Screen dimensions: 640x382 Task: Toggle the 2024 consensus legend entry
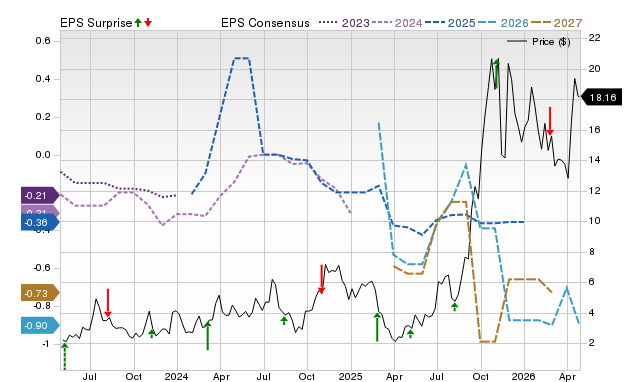[x=397, y=23]
